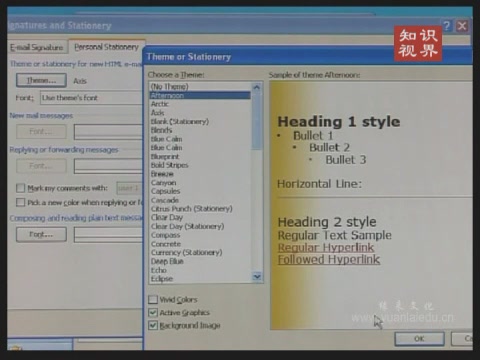Click the theme list scrollbar thumb
This screenshot has height=360, width=480.
[x=257, y=120]
